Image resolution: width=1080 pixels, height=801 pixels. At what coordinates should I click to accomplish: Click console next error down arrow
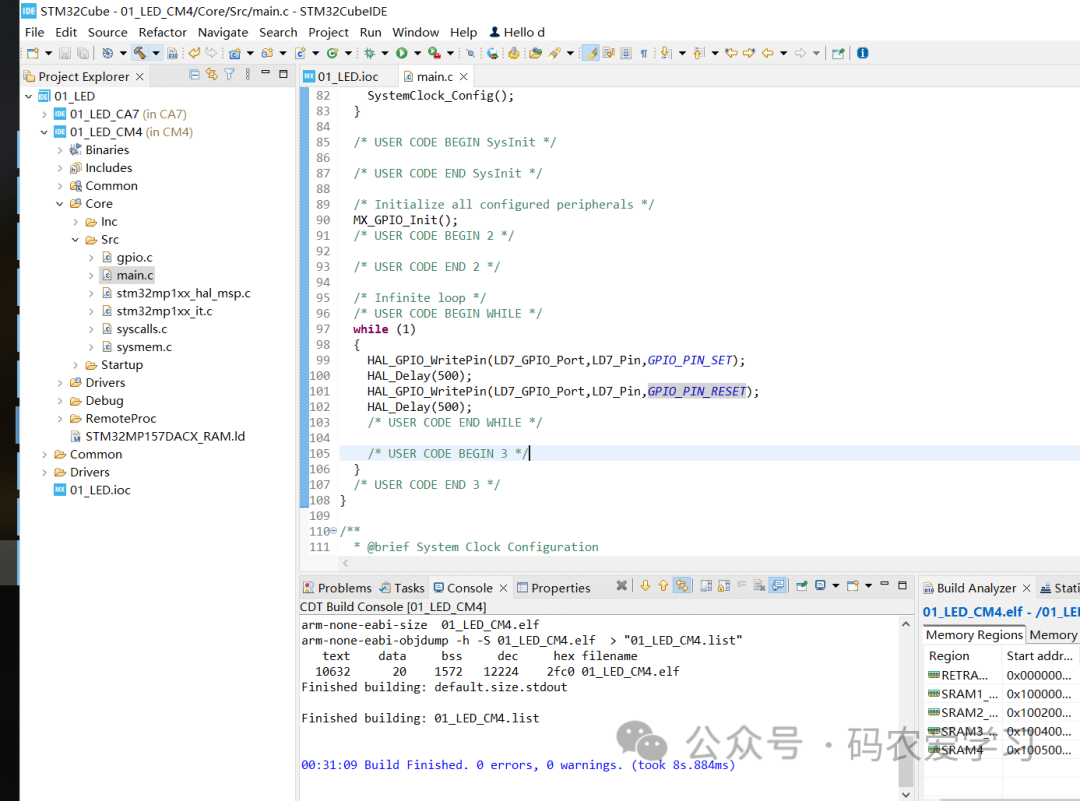[645, 586]
